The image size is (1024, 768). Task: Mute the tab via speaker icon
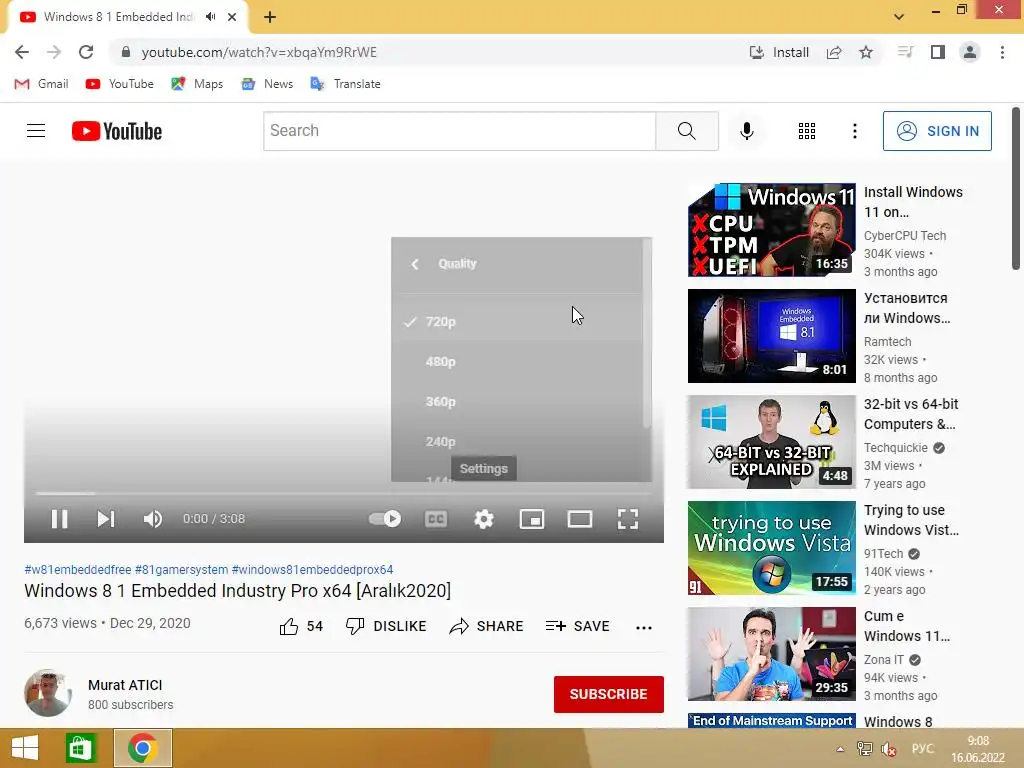[210, 17]
